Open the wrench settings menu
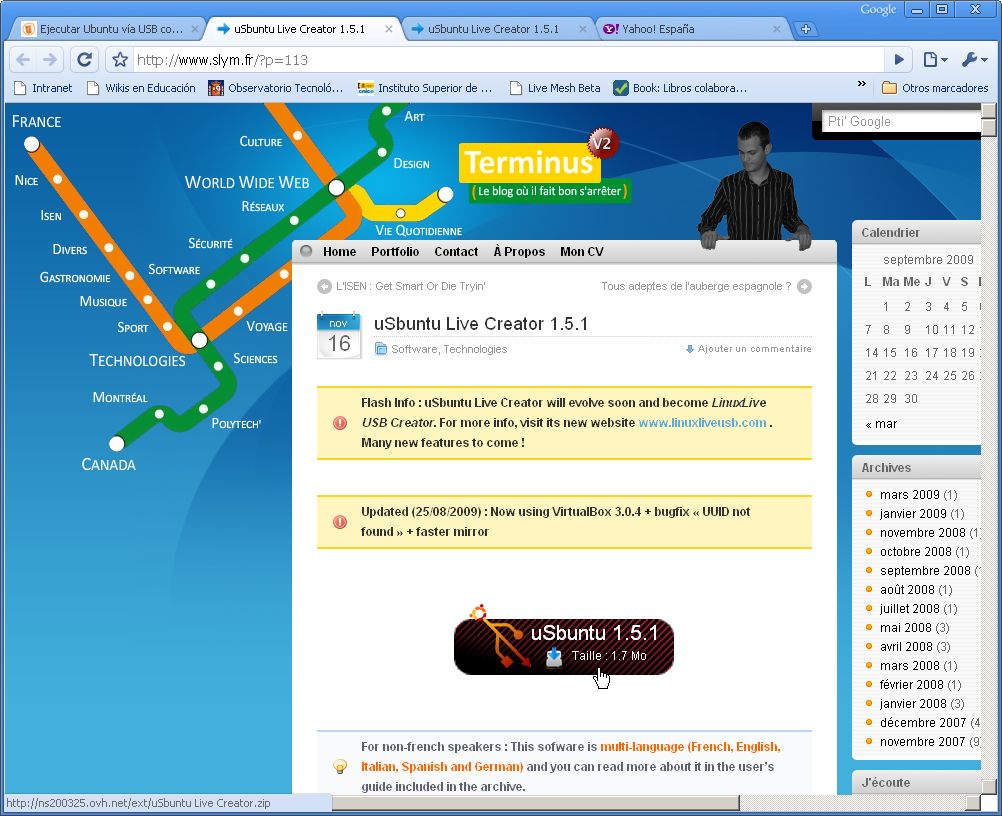Image resolution: width=1002 pixels, height=816 pixels. click(x=974, y=60)
